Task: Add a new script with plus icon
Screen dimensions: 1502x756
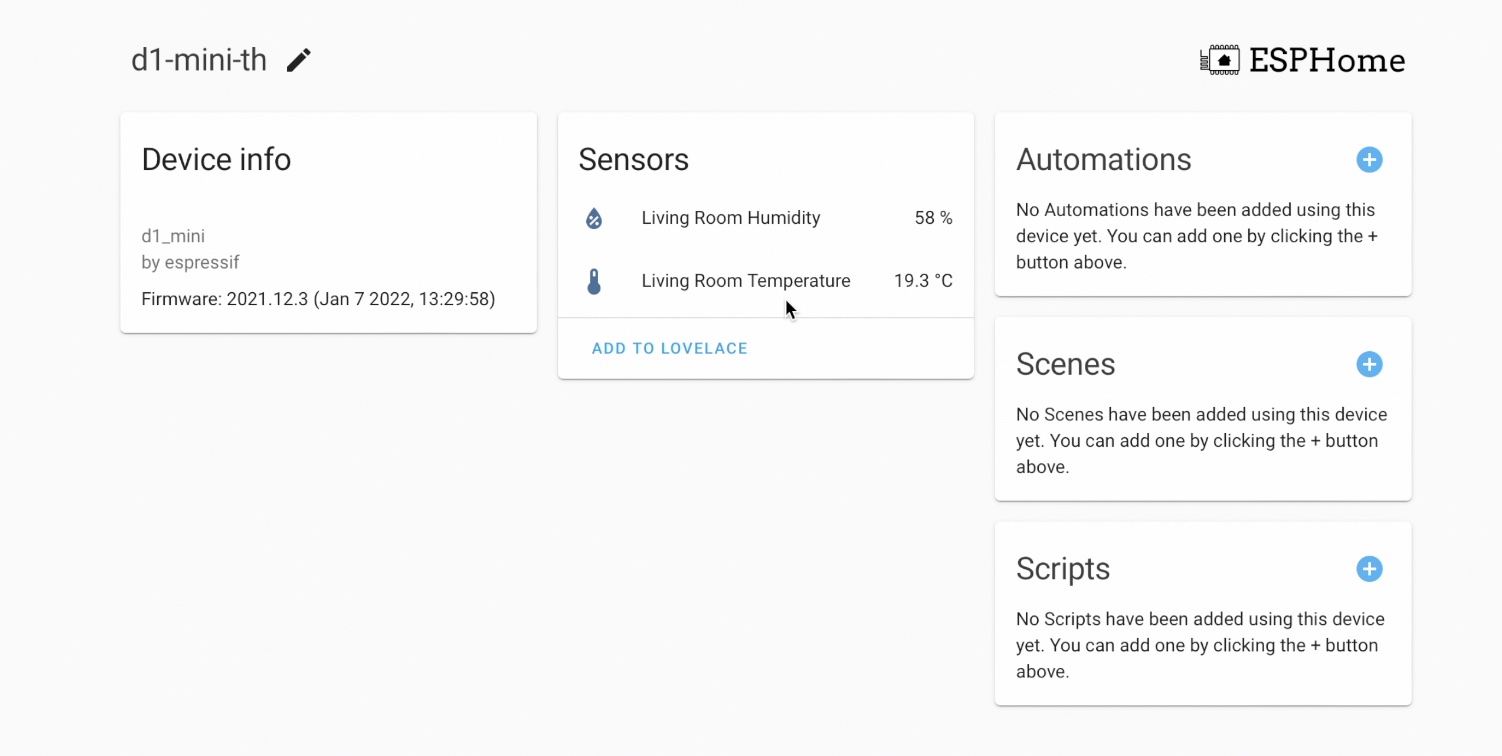Action: 1369,569
